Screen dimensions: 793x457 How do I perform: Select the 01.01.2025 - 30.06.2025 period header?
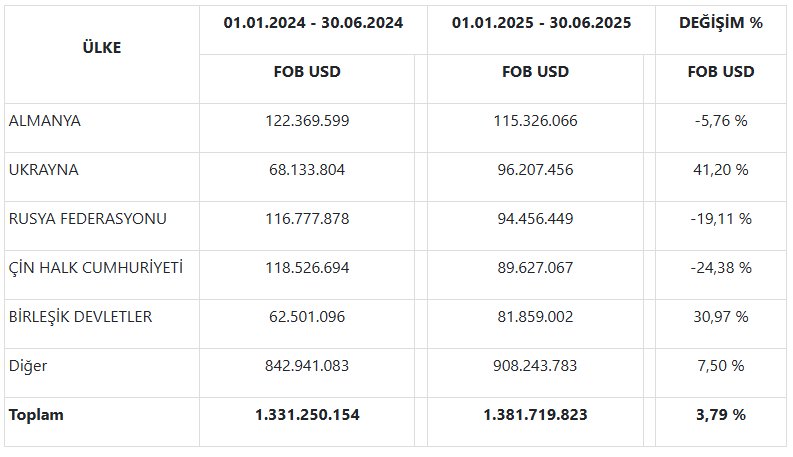[x=541, y=22]
